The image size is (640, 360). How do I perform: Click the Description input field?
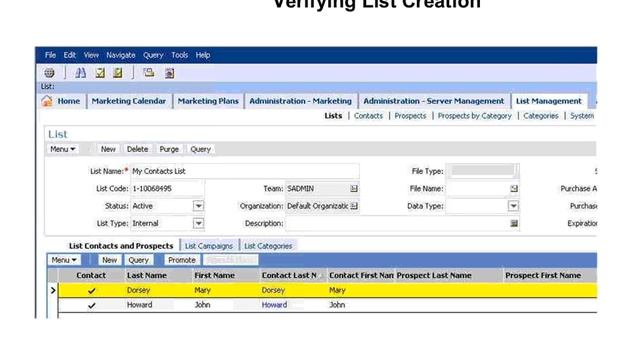[x=402, y=223]
